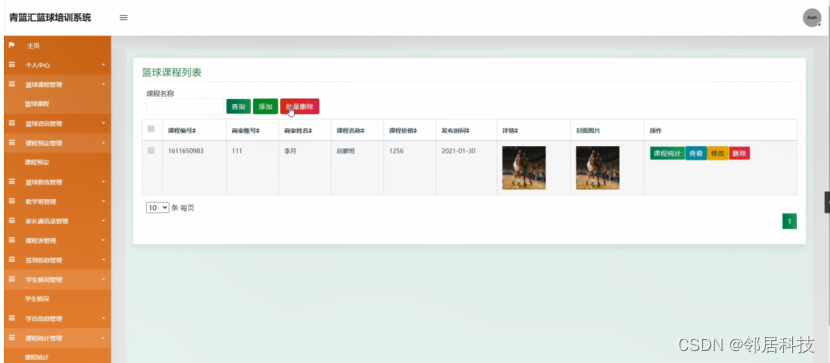The height and width of the screenshot is (363, 830).
Task: Expand the 篮球教练管理 menu arrow
Action: click(x=103, y=182)
